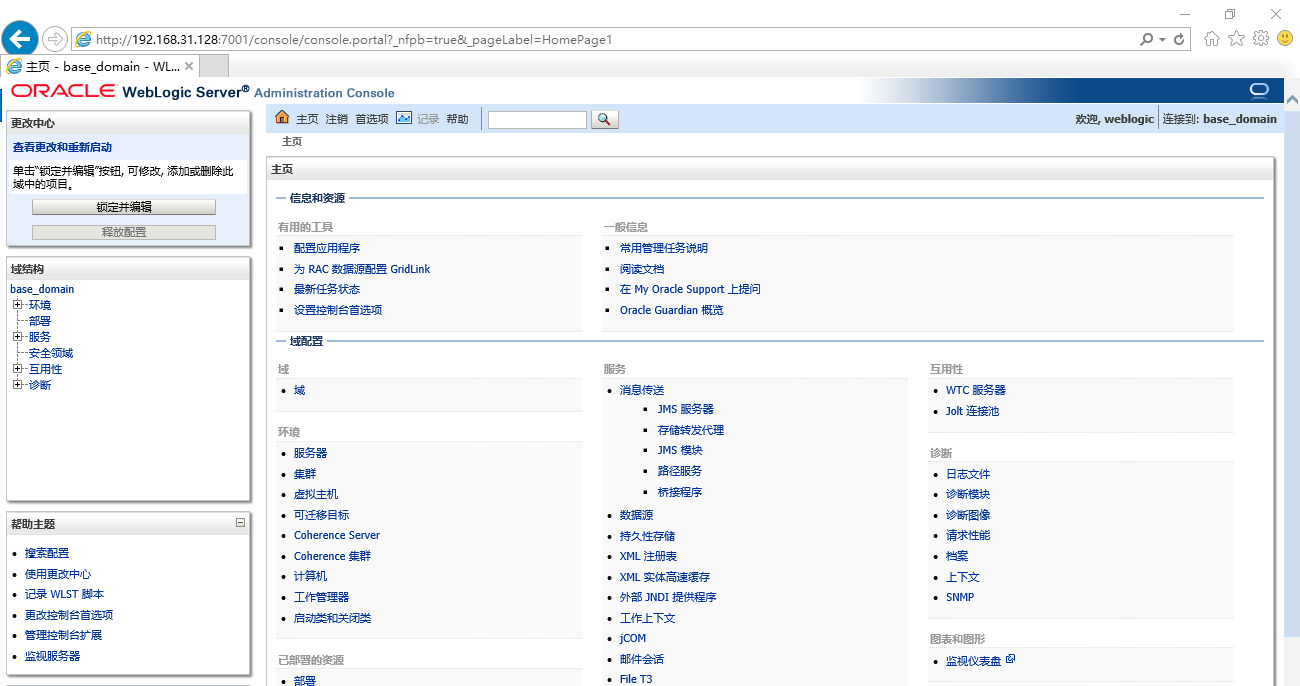Open the 配置应用程序 link
1300x686 pixels.
click(327, 248)
